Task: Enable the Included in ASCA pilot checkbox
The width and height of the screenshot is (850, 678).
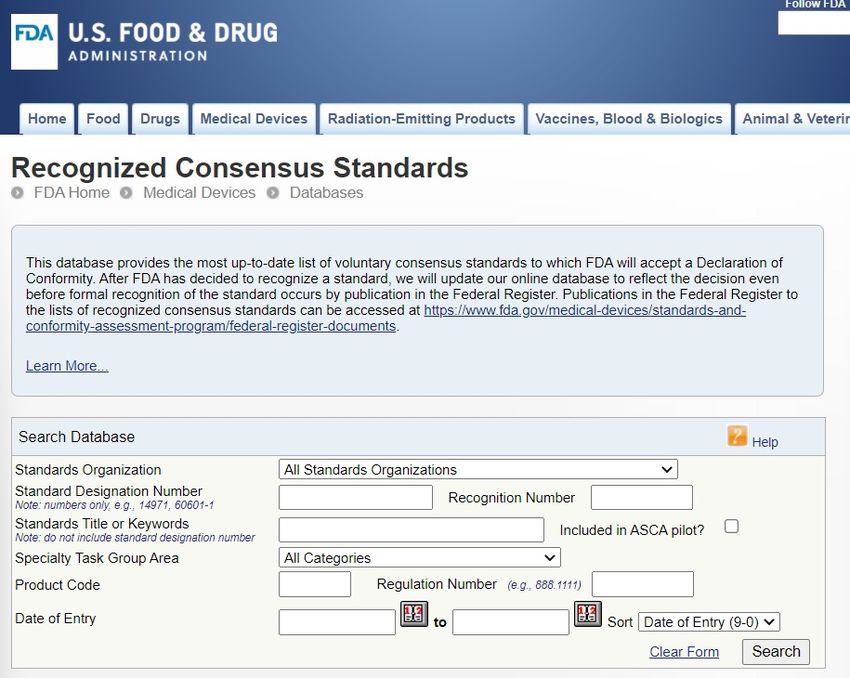Action: point(731,526)
